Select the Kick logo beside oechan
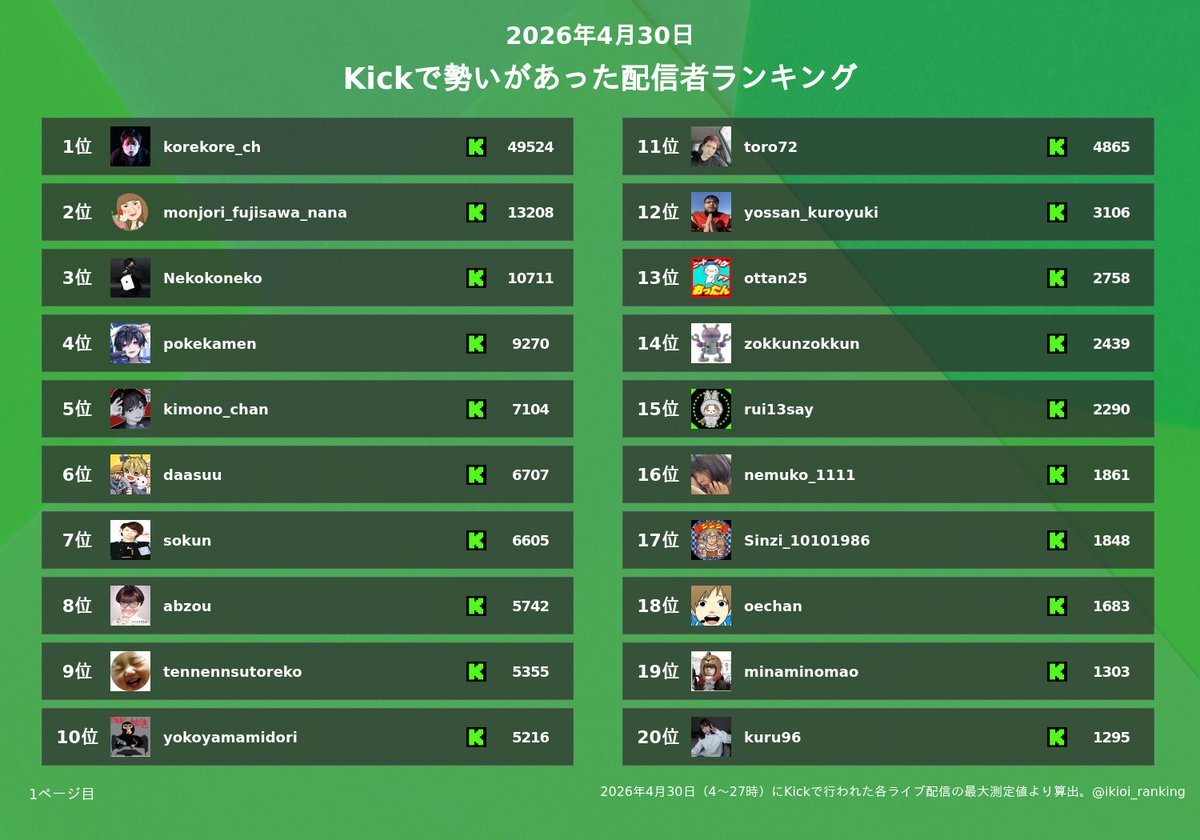 1057,606
